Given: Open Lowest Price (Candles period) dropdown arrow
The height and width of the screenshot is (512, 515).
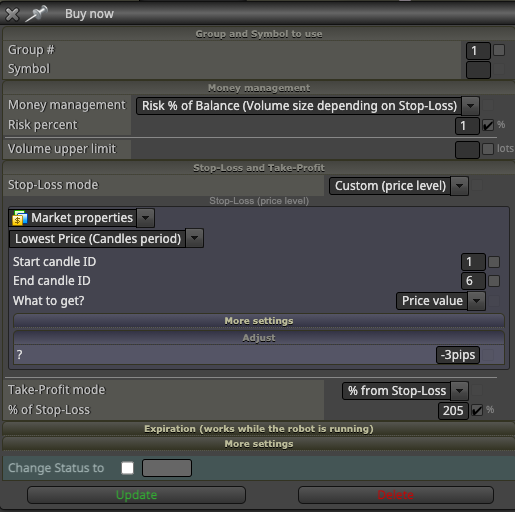Looking at the screenshot, I should click(195, 238).
